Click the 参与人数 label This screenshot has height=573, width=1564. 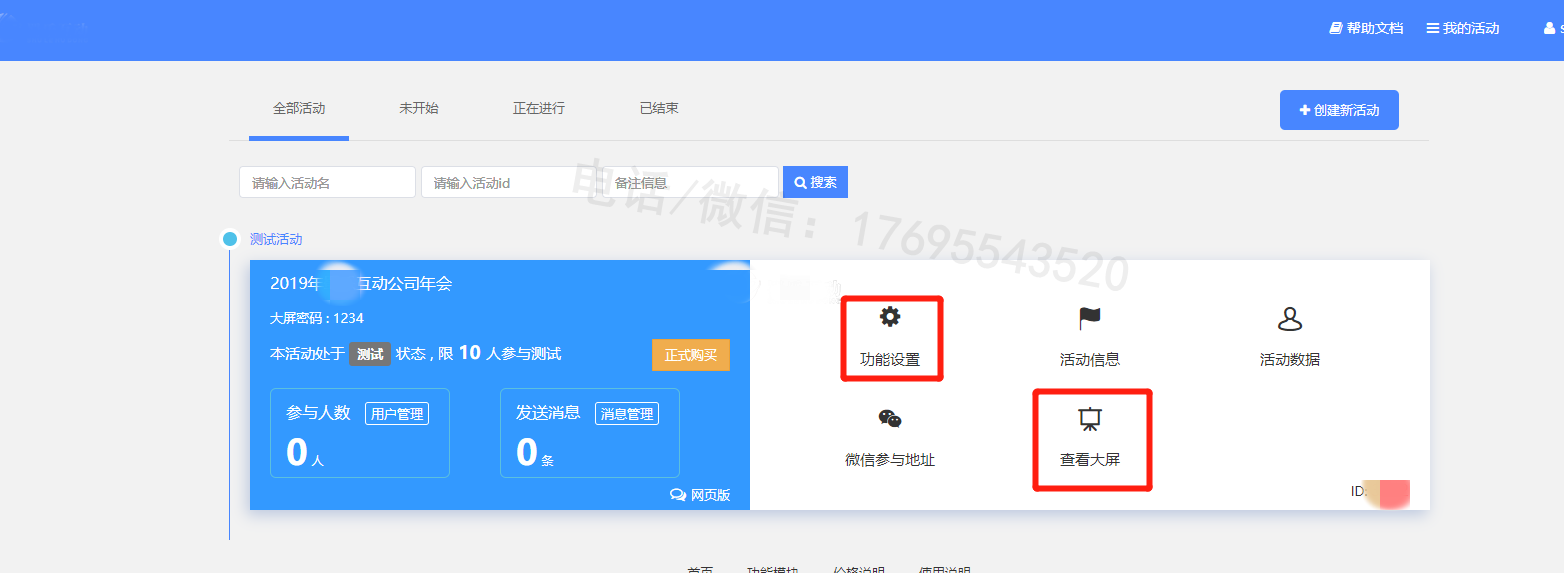318,412
